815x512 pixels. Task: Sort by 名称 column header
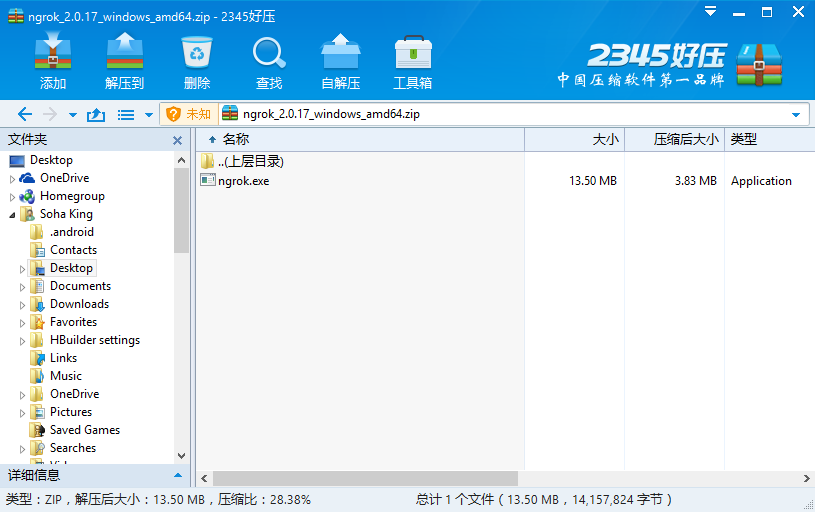click(x=360, y=139)
